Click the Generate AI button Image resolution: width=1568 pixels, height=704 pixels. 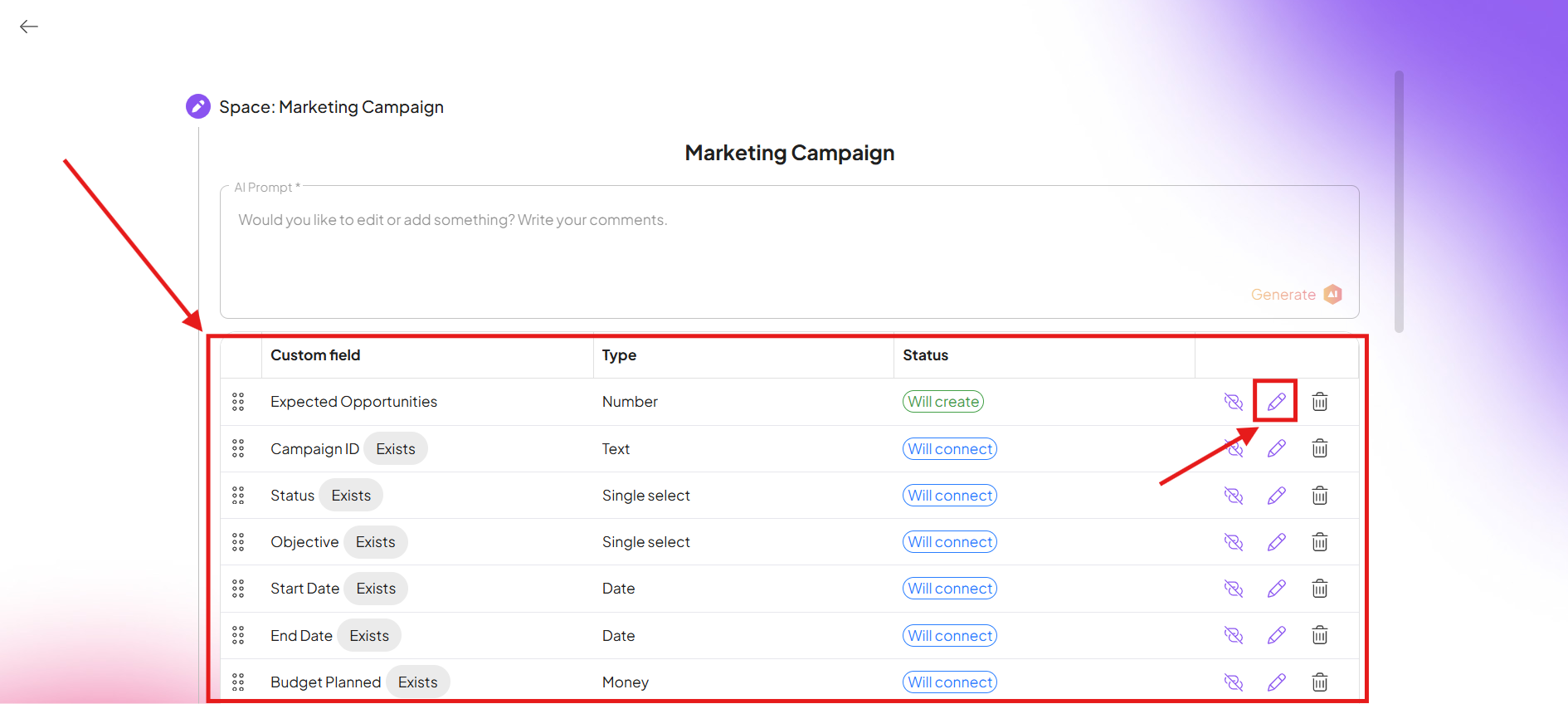(1295, 295)
